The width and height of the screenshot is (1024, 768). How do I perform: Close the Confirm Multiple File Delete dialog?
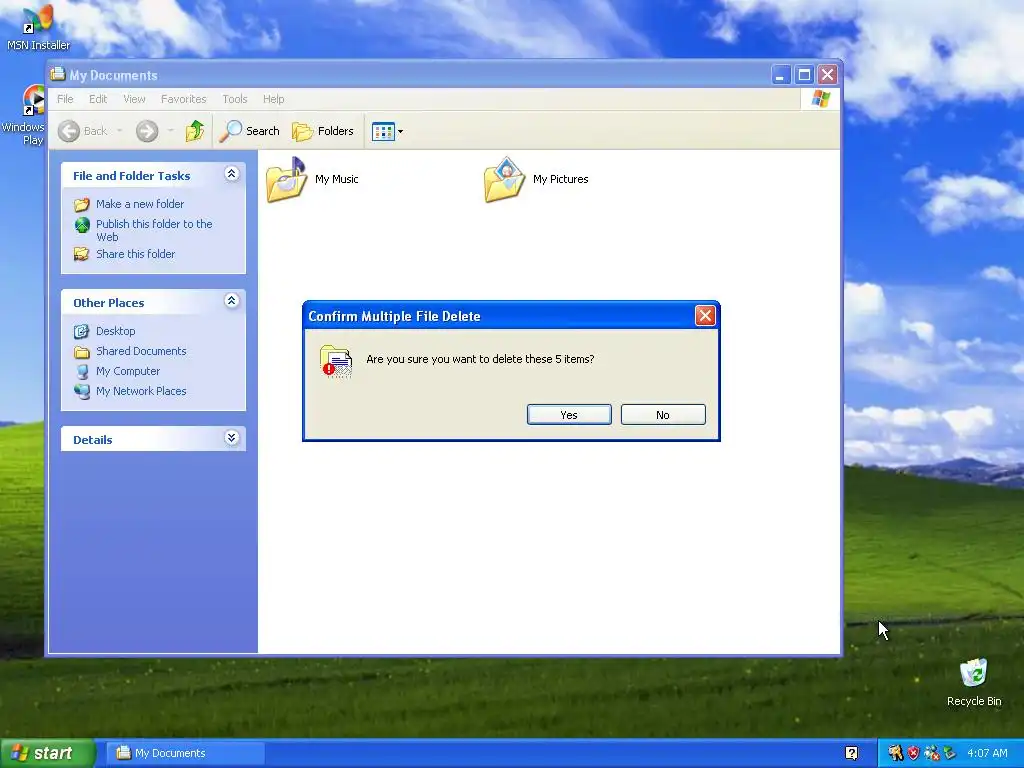pos(705,316)
